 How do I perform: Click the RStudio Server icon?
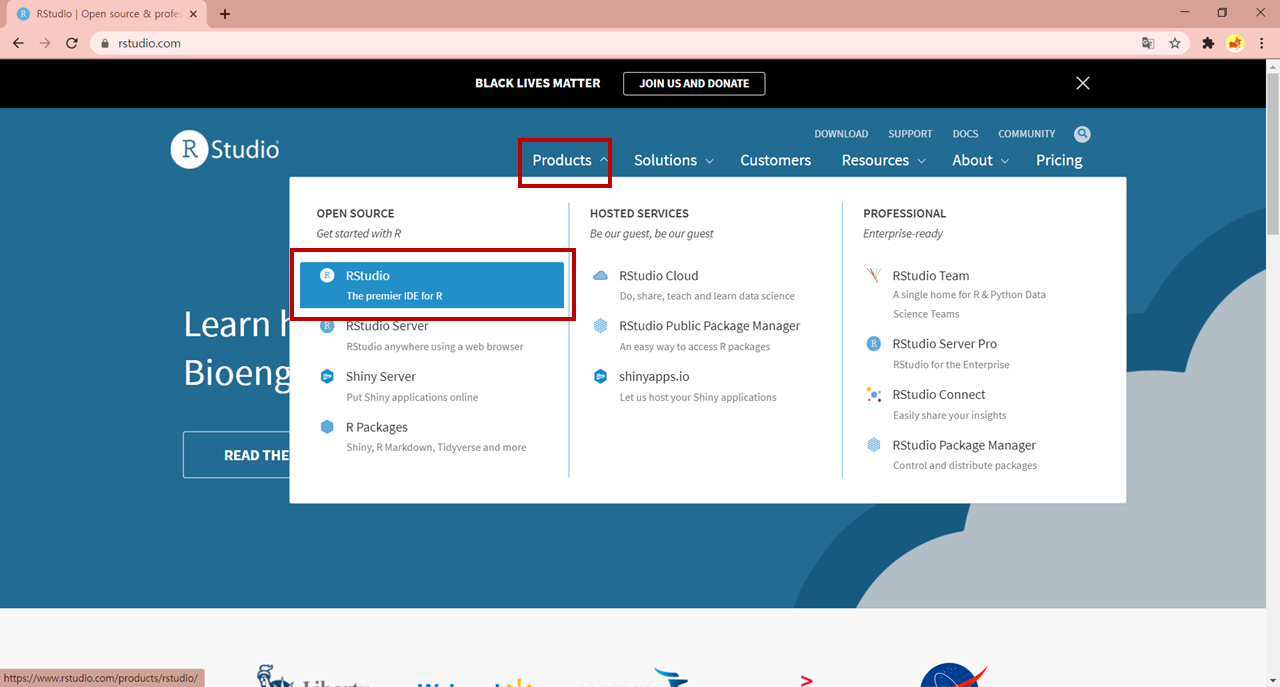coord(327,326)
